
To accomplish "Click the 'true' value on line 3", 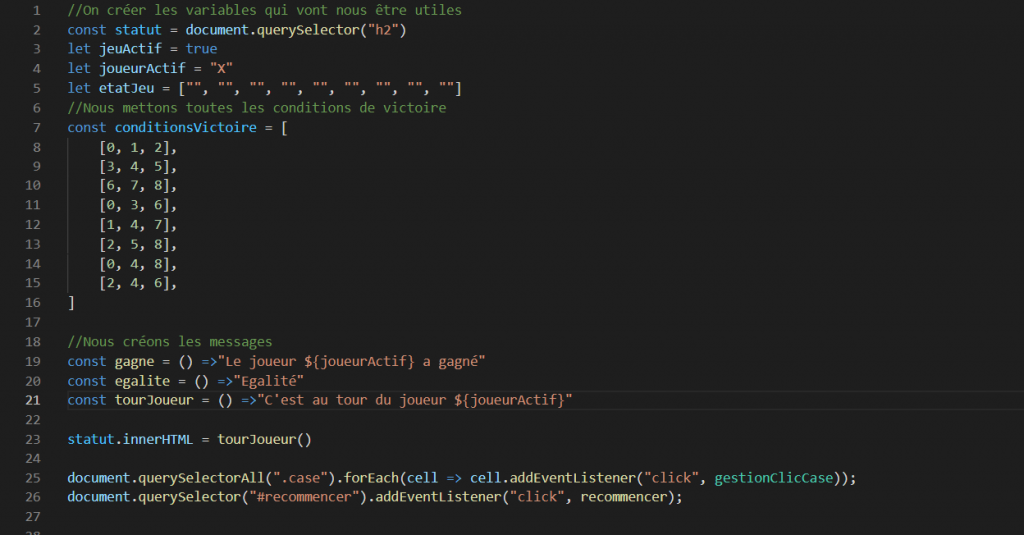I will pyautogui.click(x=201, y=49).
